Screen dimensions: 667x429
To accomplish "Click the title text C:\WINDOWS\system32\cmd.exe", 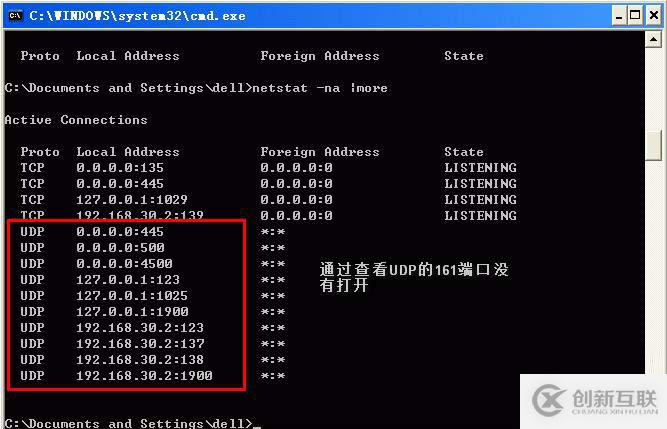I will point(137,16).
